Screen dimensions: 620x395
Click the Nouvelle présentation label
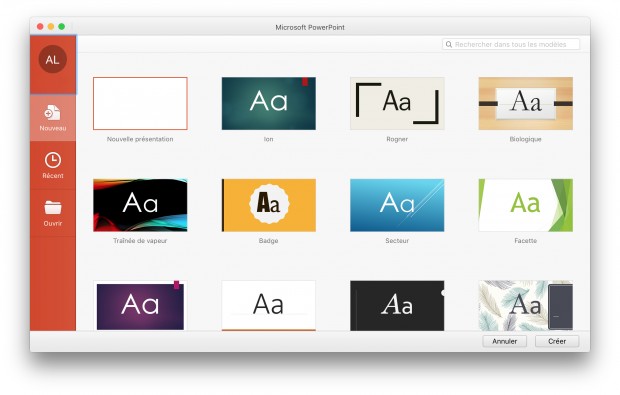coord(140,139)
